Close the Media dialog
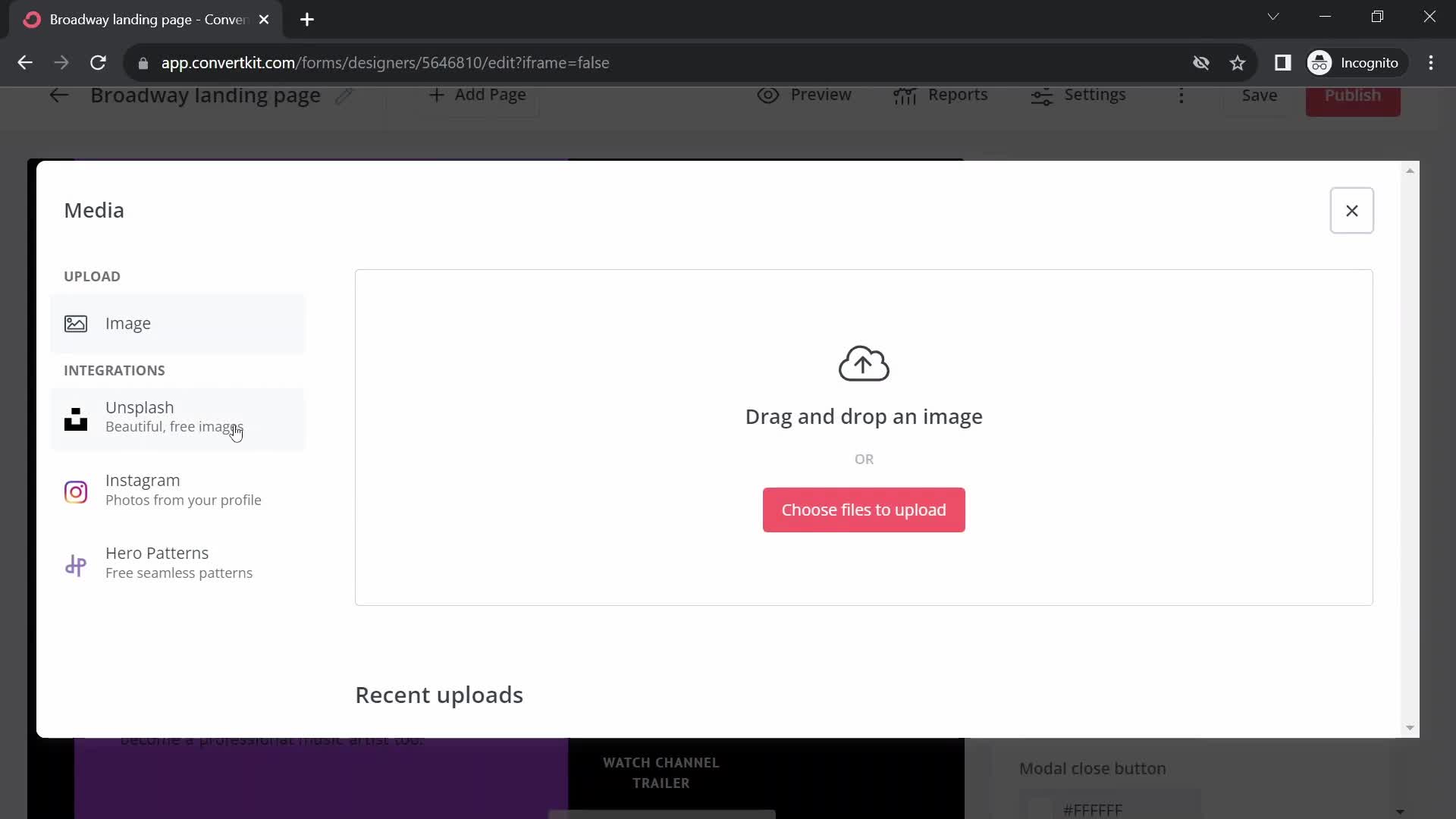This screenshot has height=819, width=1456. tap(1352, 210)
